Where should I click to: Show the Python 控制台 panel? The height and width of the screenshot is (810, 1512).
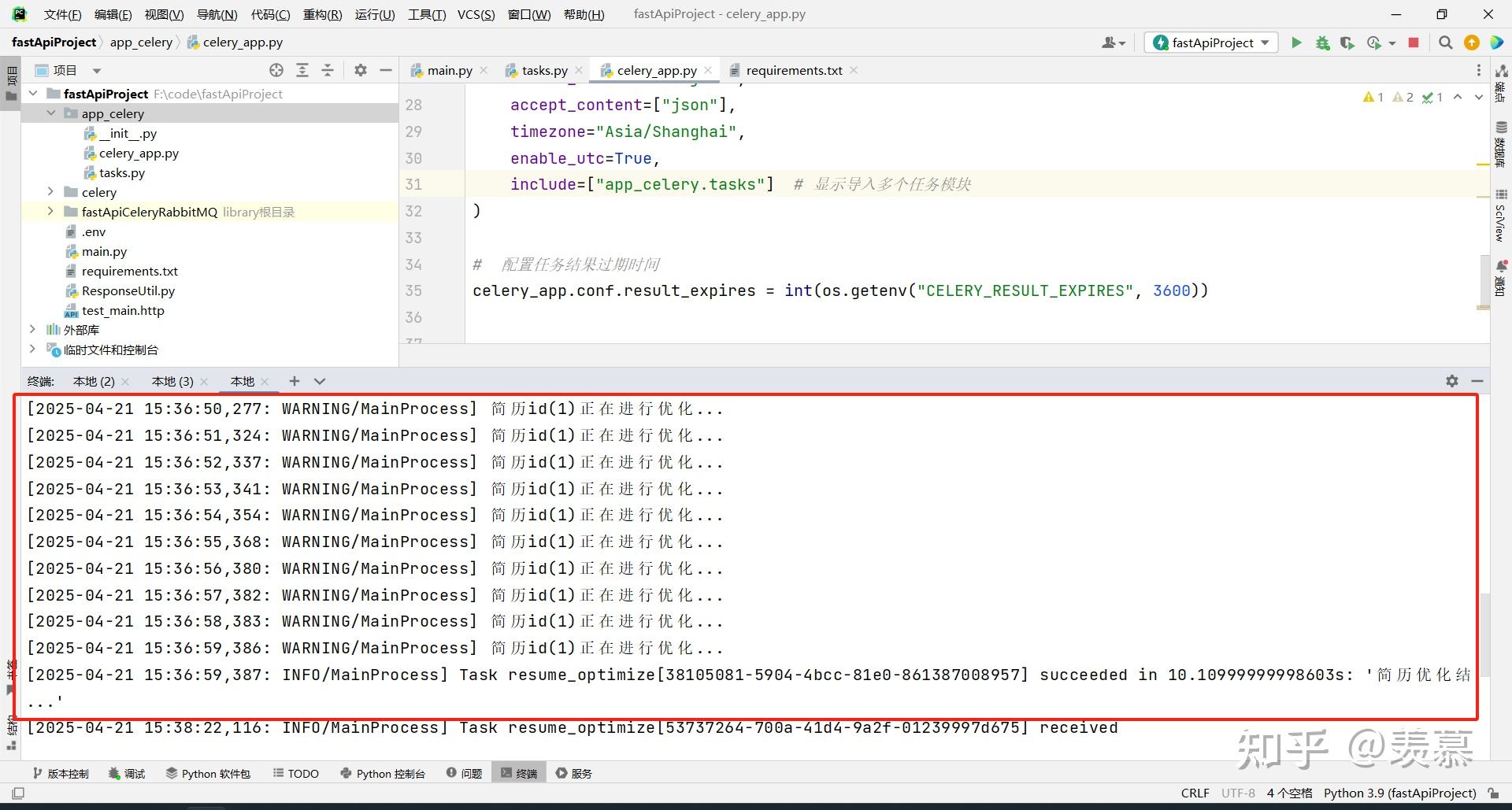[383, 773]
